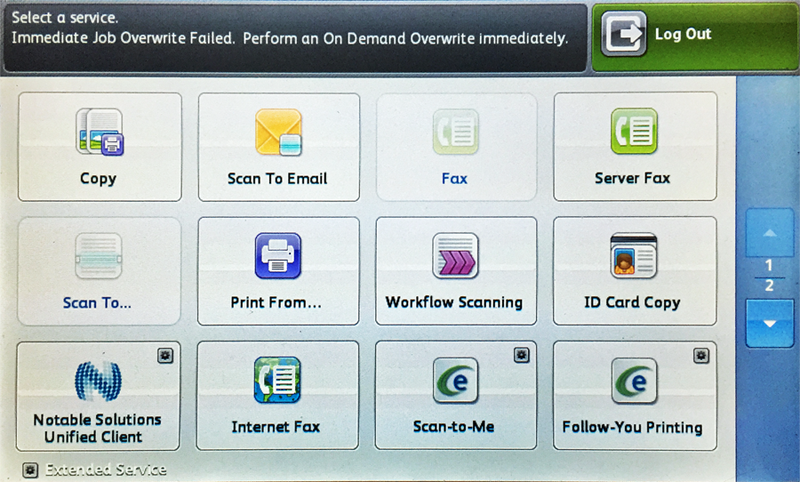
Task: Select the Scan To Email envelope icon
Action: (x=277, y=134)
